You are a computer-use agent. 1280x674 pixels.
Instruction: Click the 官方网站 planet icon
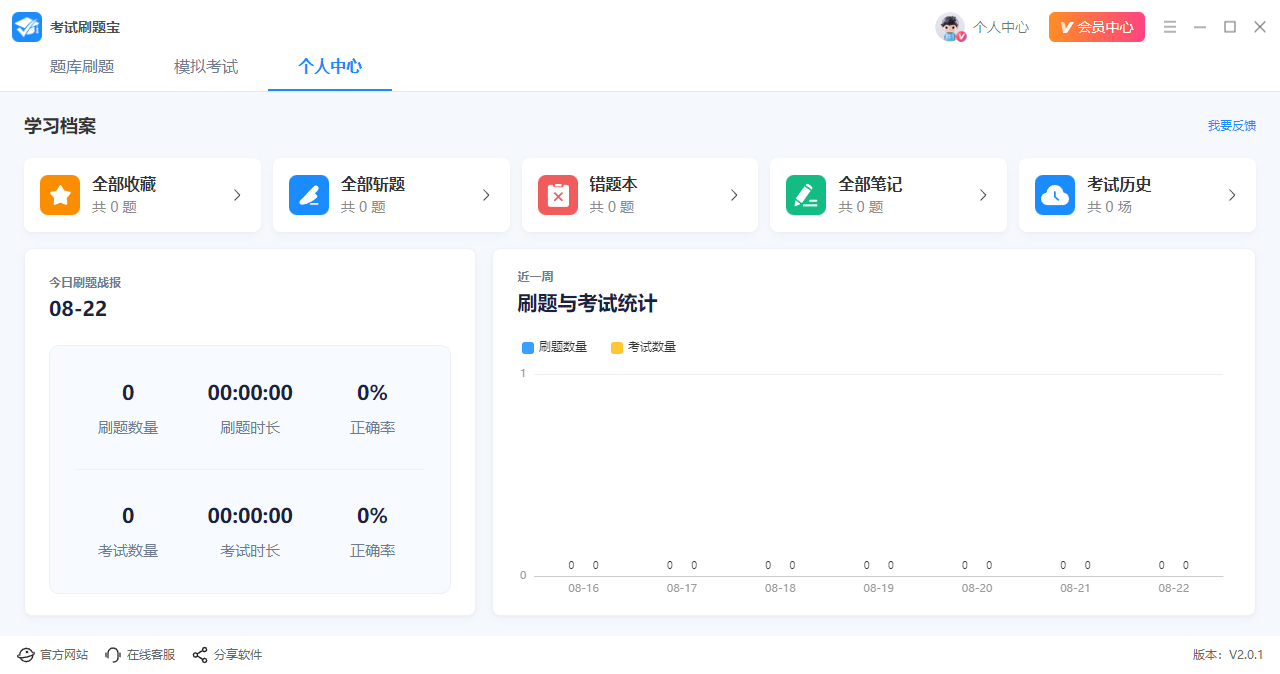click(x=26, y=655)
